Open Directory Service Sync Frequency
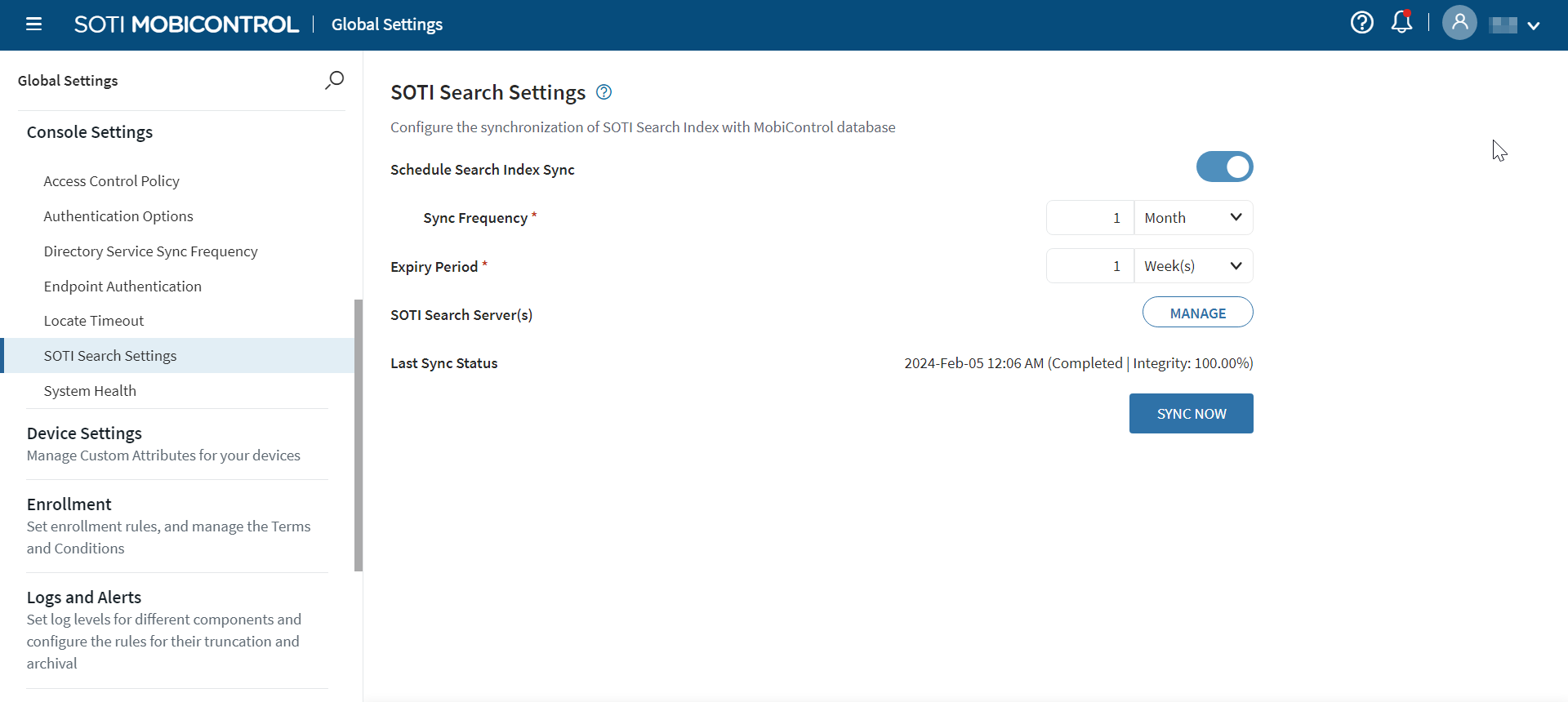Screen dimensions: 1568x702 (150, 251)
